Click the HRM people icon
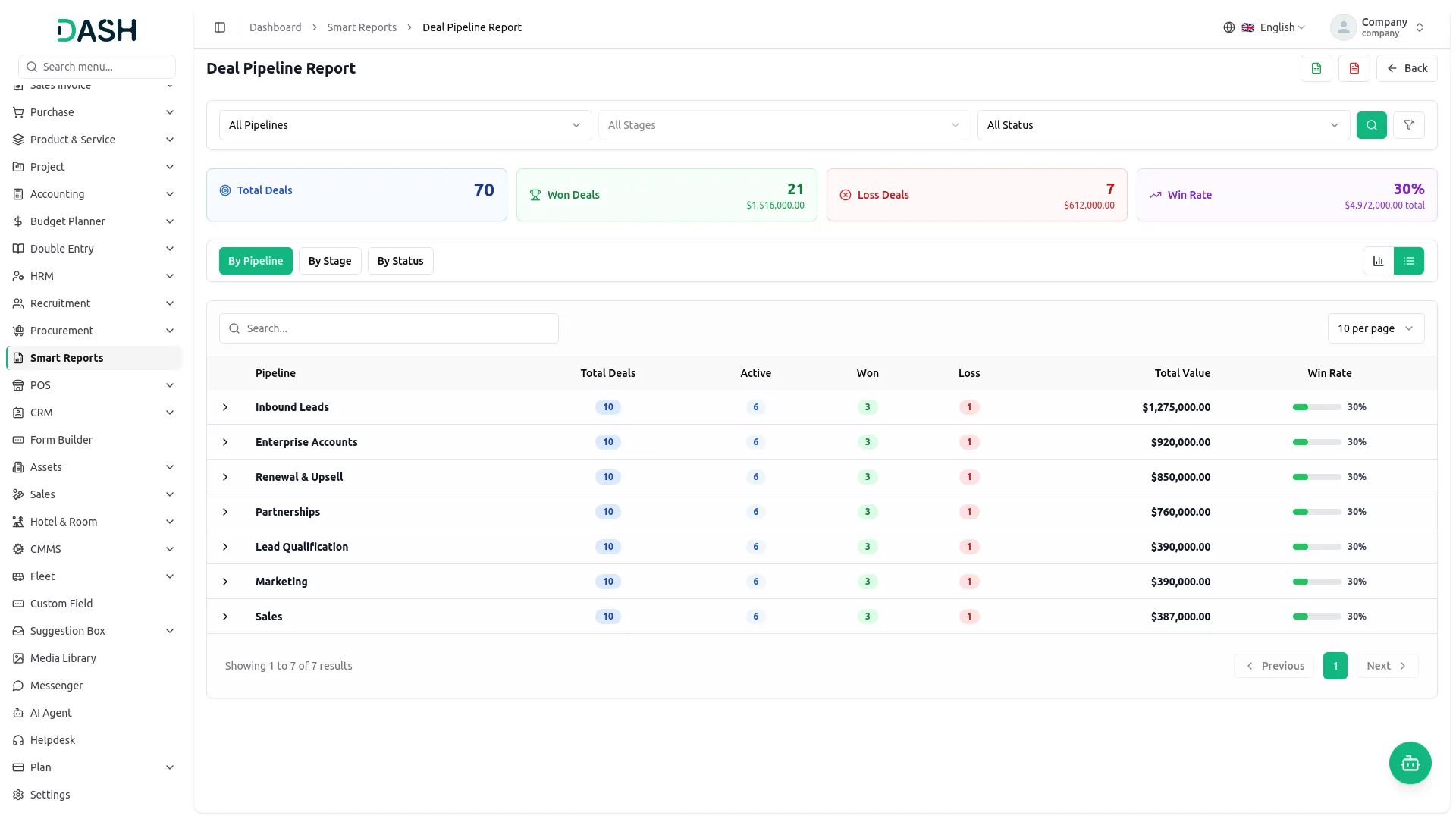Screen dimensions: 1456x819 pyautogui.click(x=18, y=276)
